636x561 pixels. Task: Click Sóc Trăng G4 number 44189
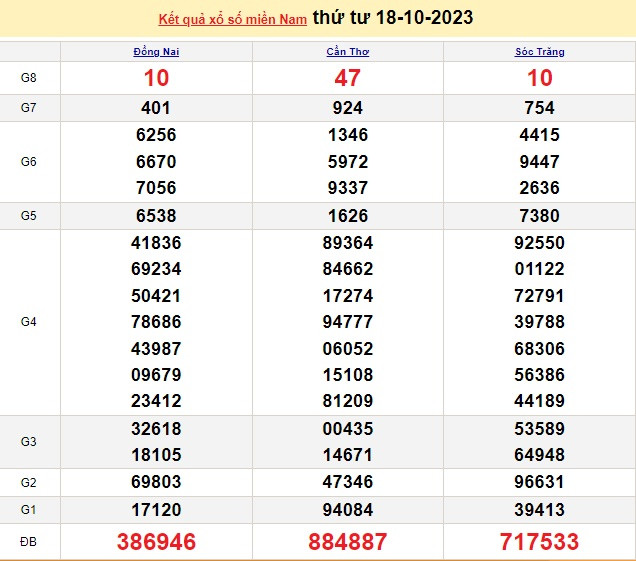539,401
